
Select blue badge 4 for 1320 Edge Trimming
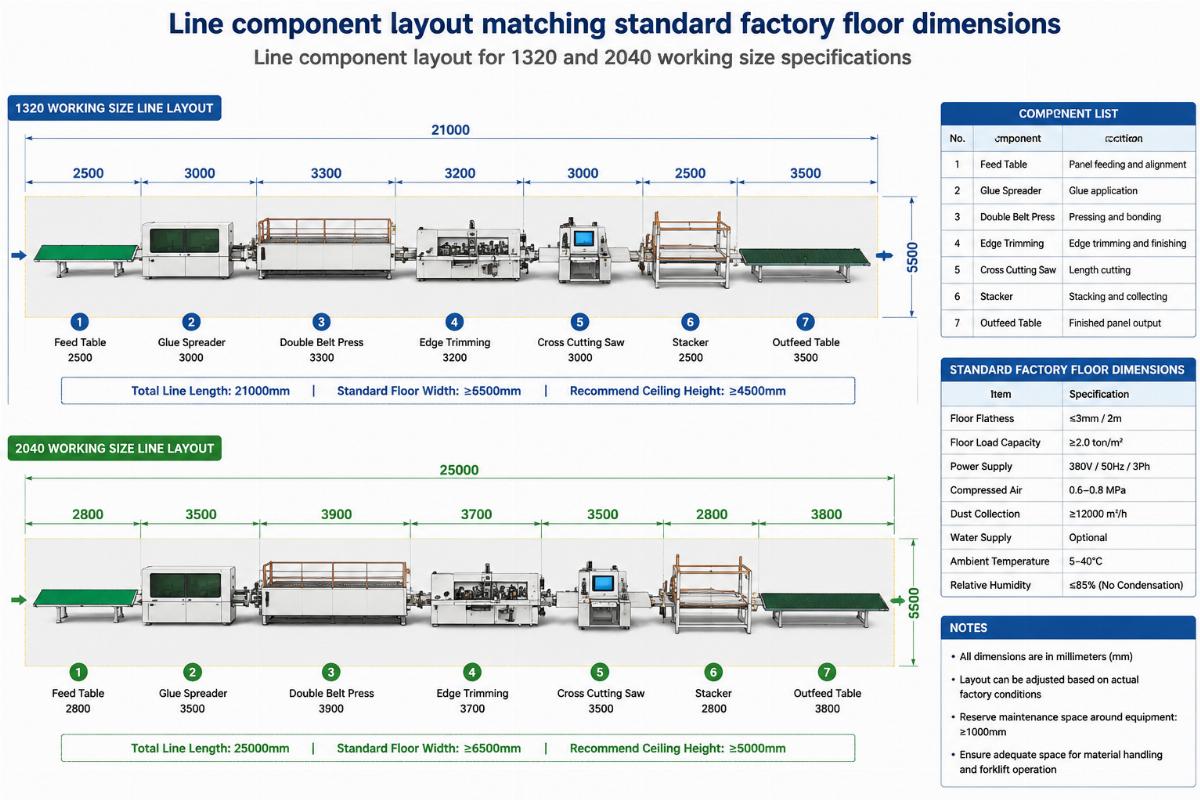pyautogui.click(x=455, y=322)
